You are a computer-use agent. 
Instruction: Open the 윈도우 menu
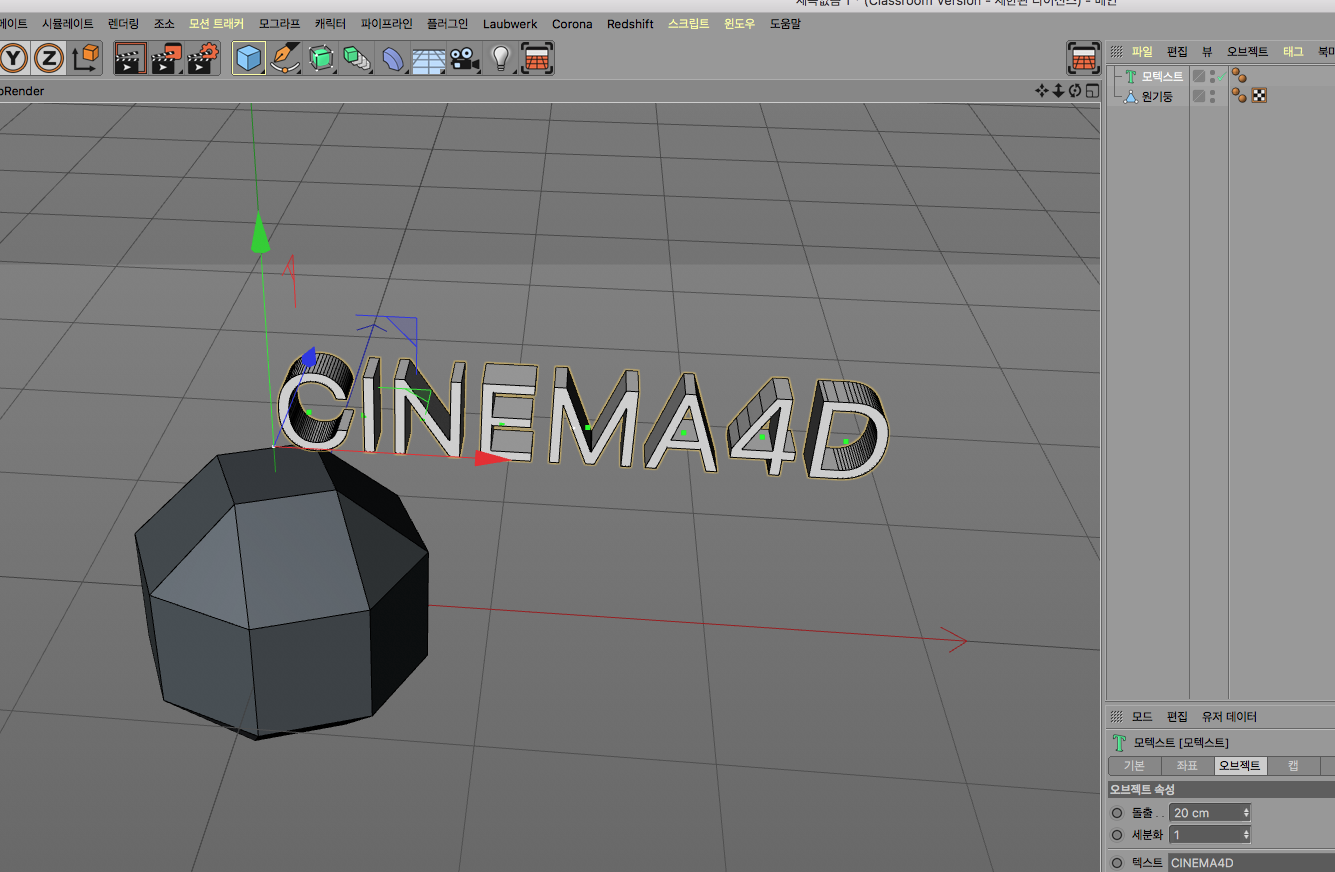(739, 24)
